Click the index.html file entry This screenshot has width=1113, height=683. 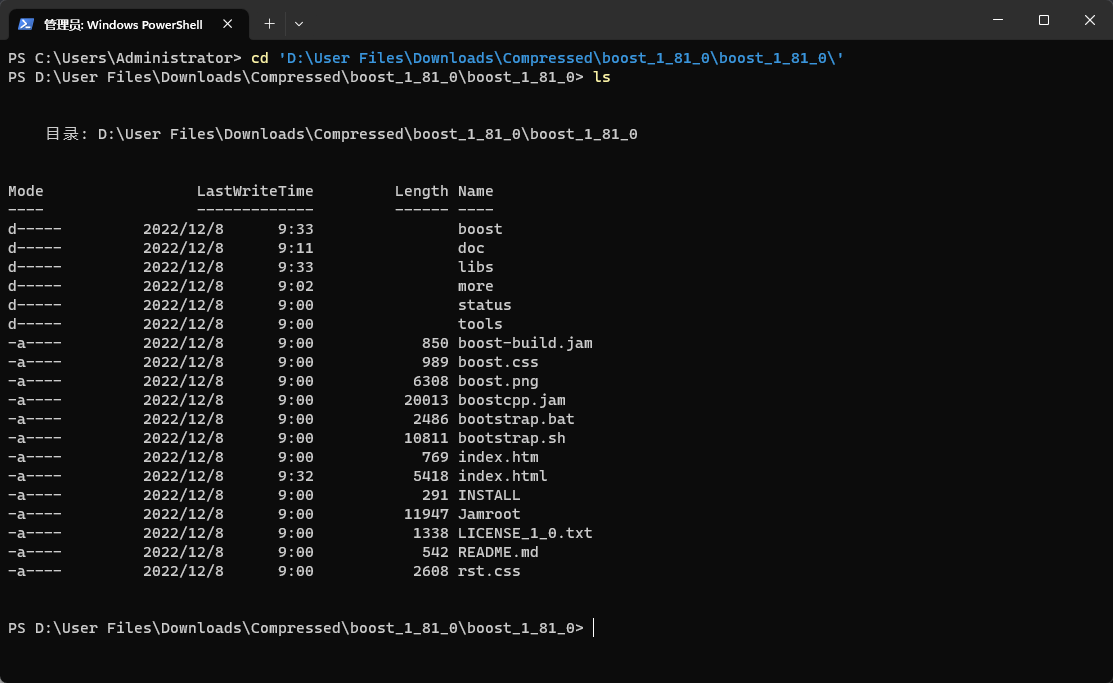pyautogui.click(x=502, y=476)
